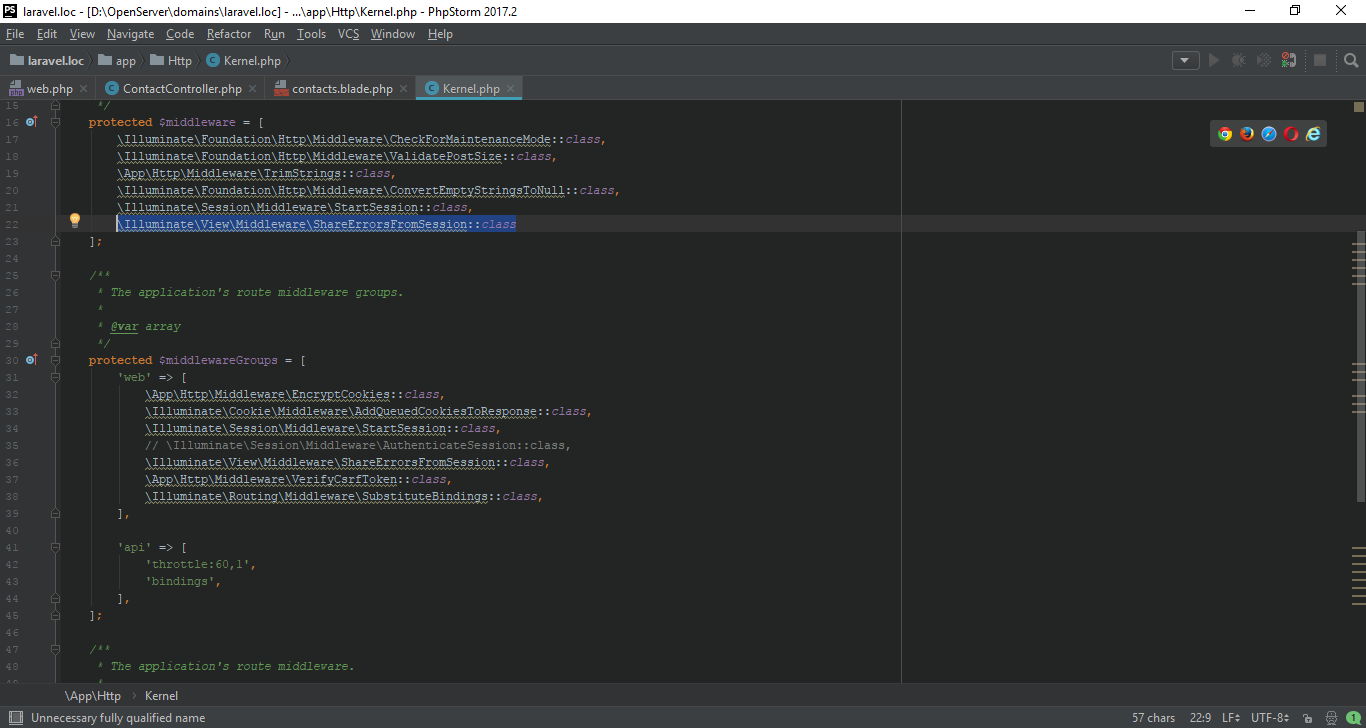Viewport: 1366px width, 728px height.
Task: Click Run with Coverage toolbar icon
Action: [x=1264, y=60]
